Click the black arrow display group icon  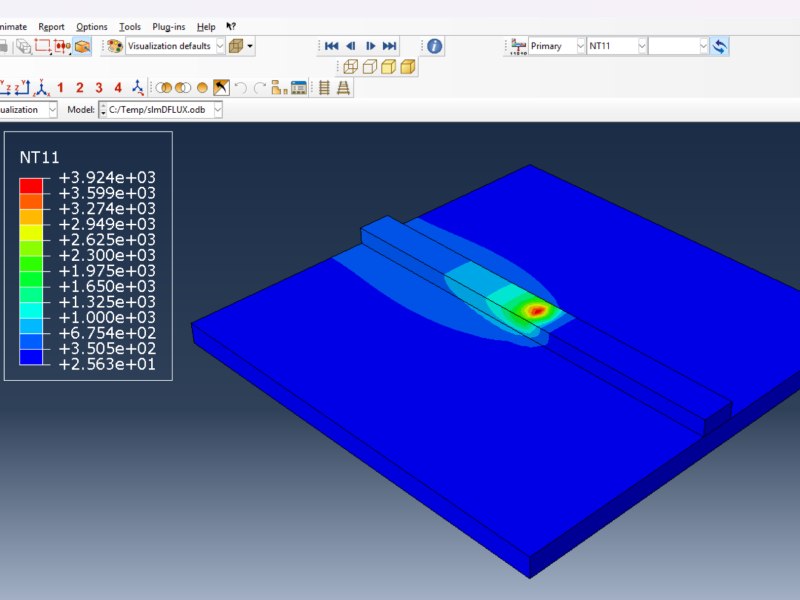coord(221,88)
